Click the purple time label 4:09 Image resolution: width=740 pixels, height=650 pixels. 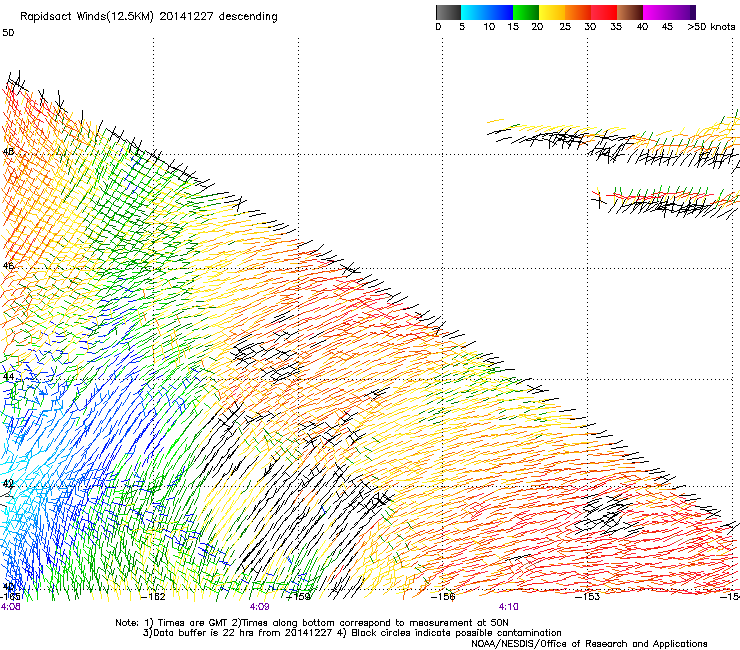pyautogui.click(x=260, y=607)
